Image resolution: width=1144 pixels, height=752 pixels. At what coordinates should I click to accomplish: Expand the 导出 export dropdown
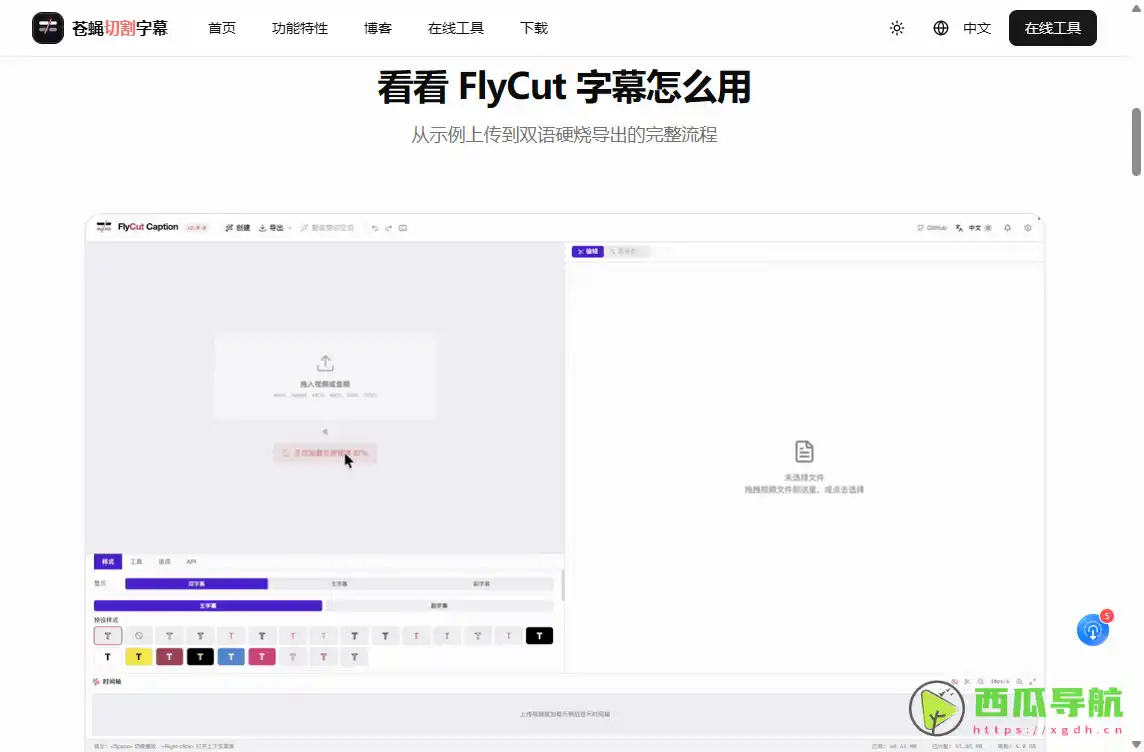point(275,228)
